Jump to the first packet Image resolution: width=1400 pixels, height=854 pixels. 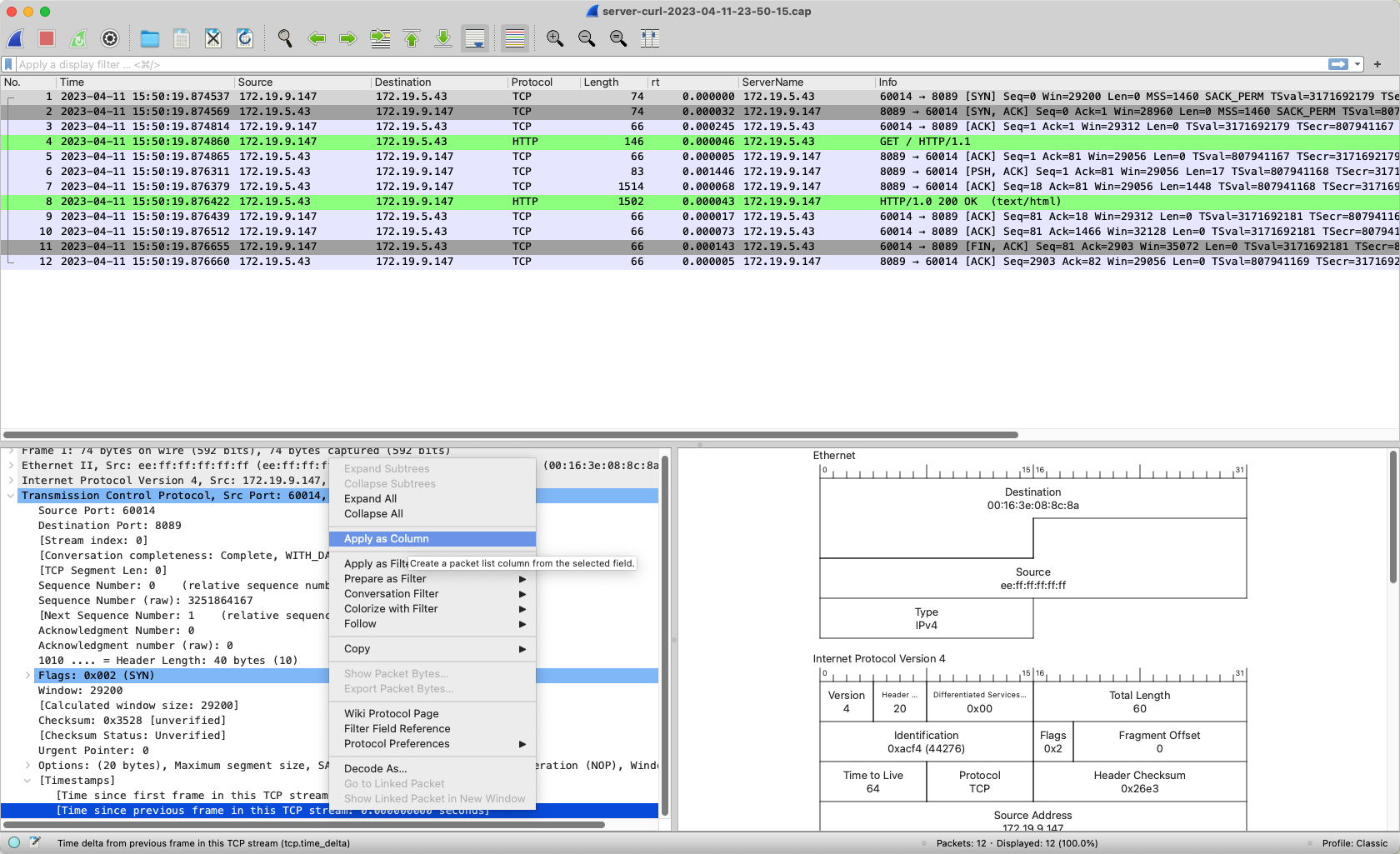pos(412,38)
